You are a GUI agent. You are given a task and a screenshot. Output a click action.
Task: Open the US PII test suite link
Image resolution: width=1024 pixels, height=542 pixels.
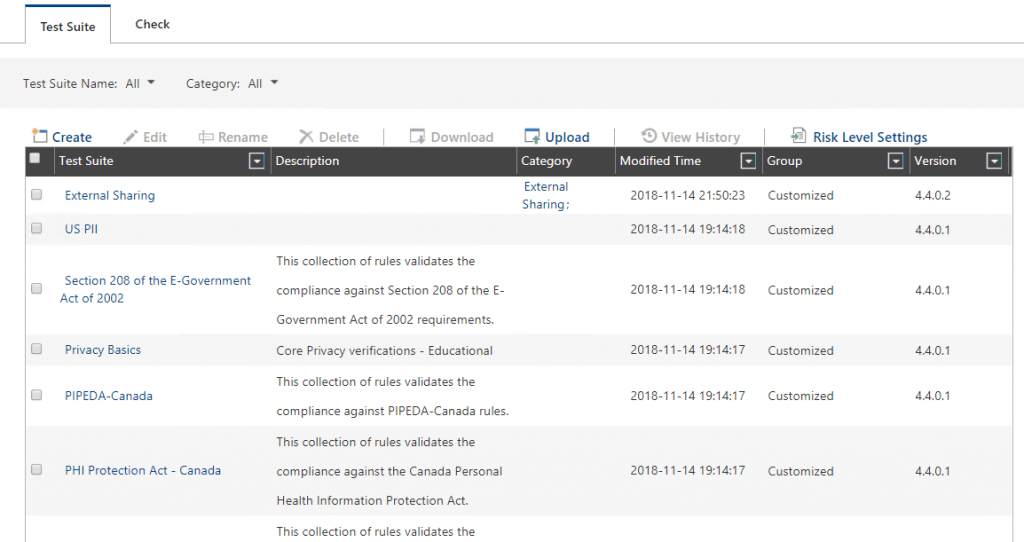pyautogui.click(x=81, y=229)
